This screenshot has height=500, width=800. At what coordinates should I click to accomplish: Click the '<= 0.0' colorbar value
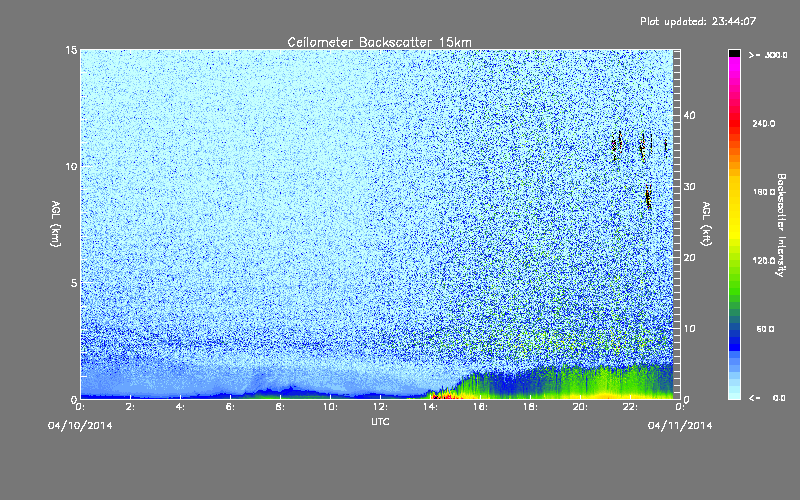point(767,398)
